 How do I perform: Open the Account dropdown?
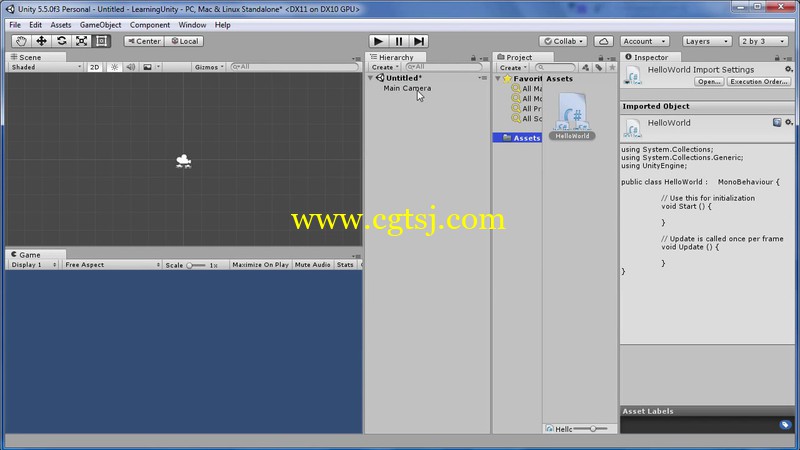[645, 41]
